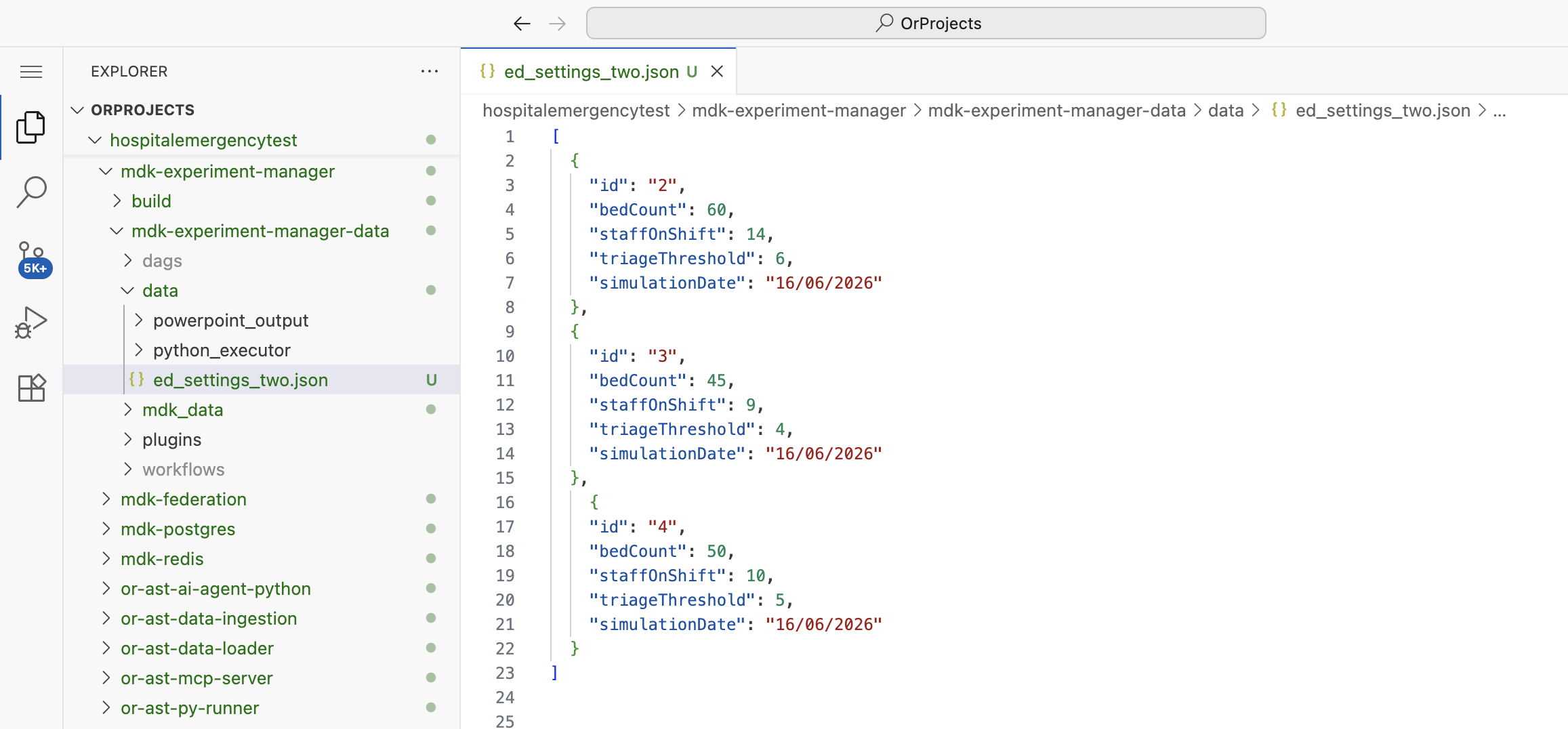This screenshot has height=729, width=1568.
Task: Open the hamburger application menu
Action: click(x=31, y=72)
